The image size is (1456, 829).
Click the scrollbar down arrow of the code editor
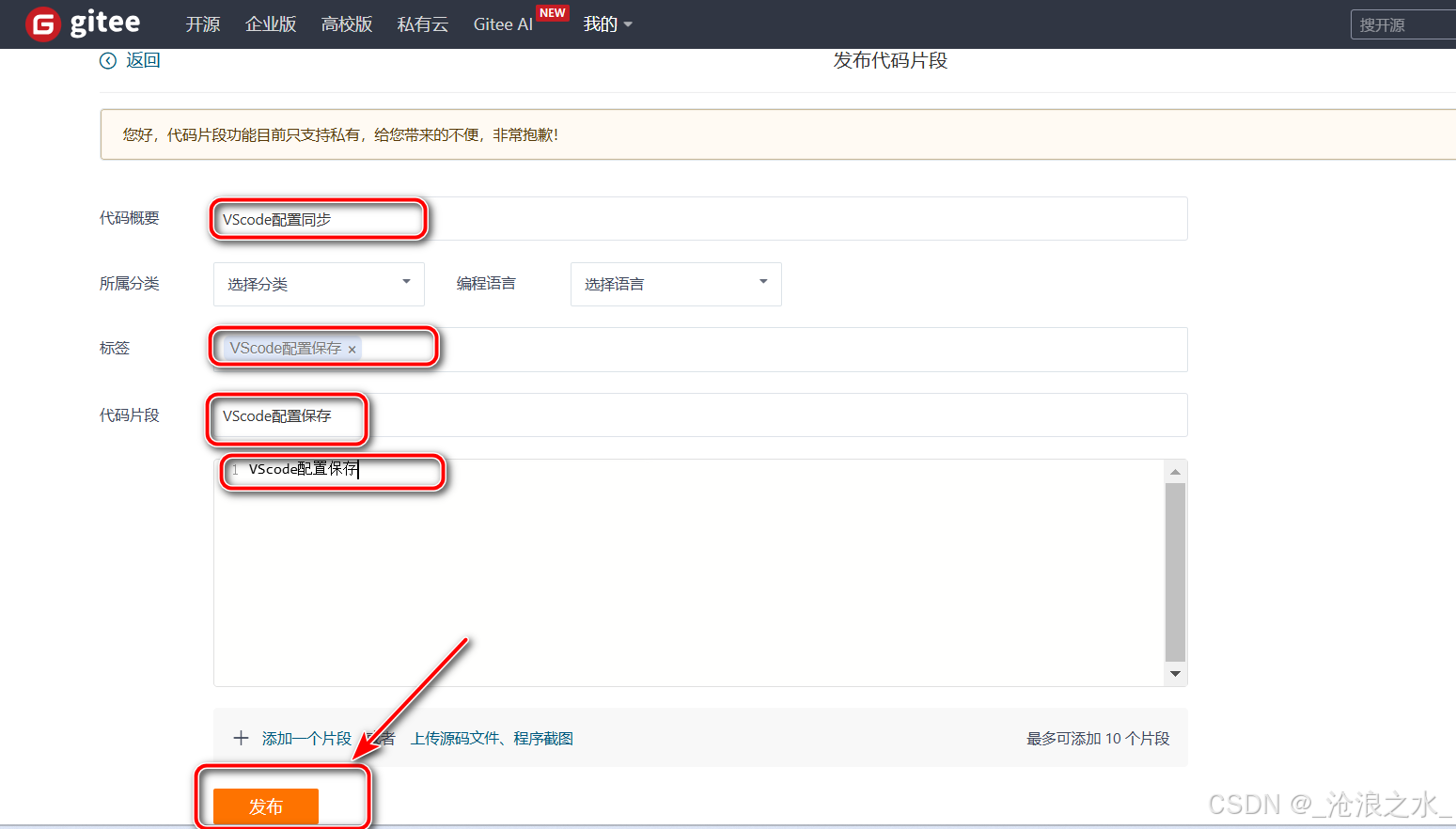pyautogui.click(x=1175, y=674)
